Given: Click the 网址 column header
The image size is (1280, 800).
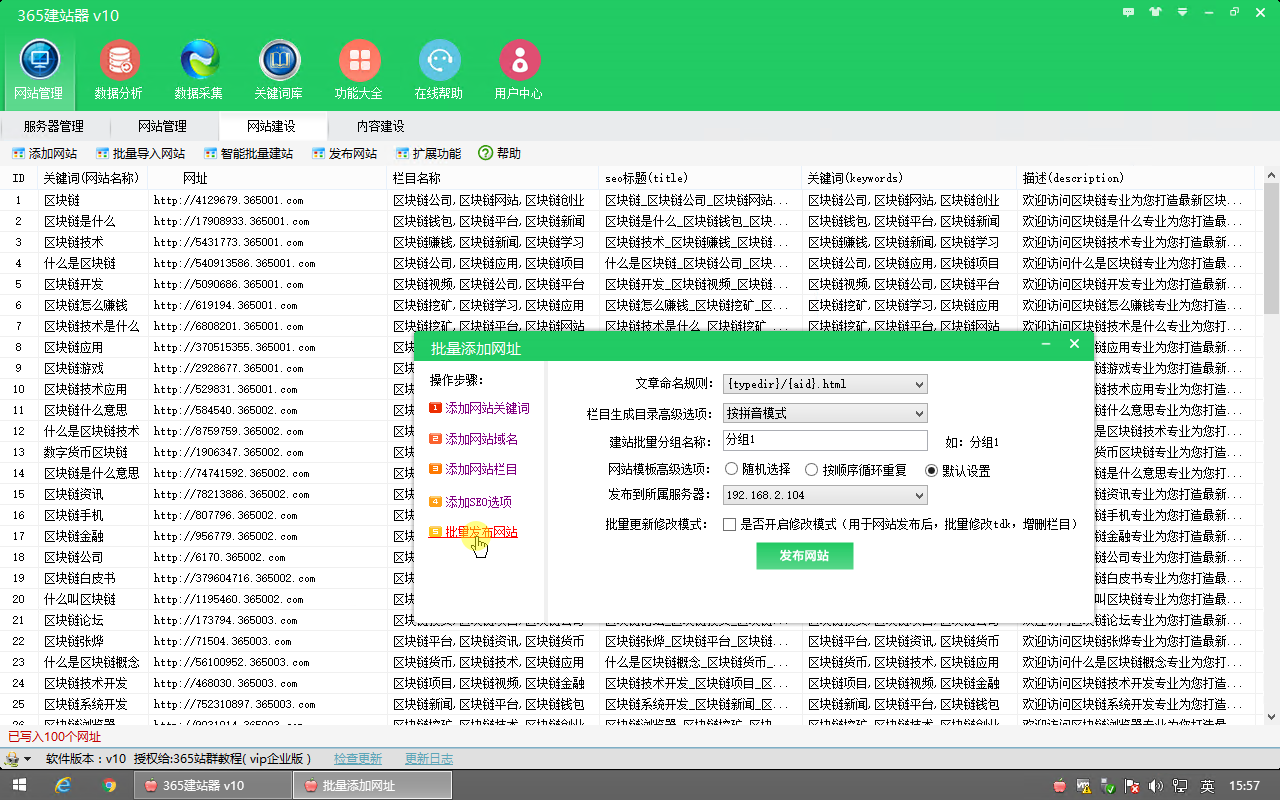Looking at the screenshot, I should click(267, 178).
